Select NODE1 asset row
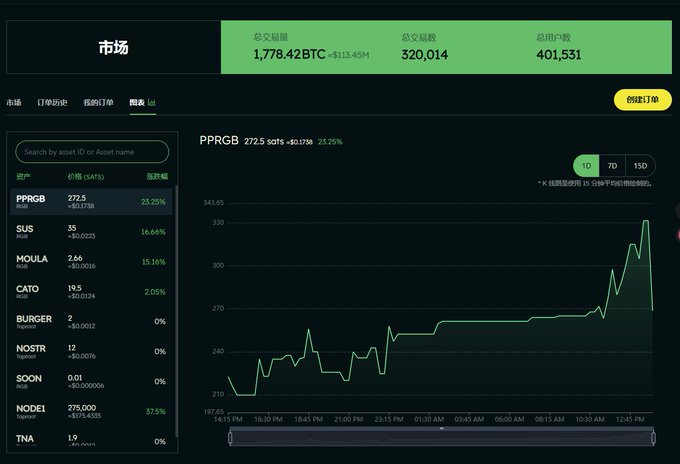Screen dimensions: 680x464 (x=91, y=411)
